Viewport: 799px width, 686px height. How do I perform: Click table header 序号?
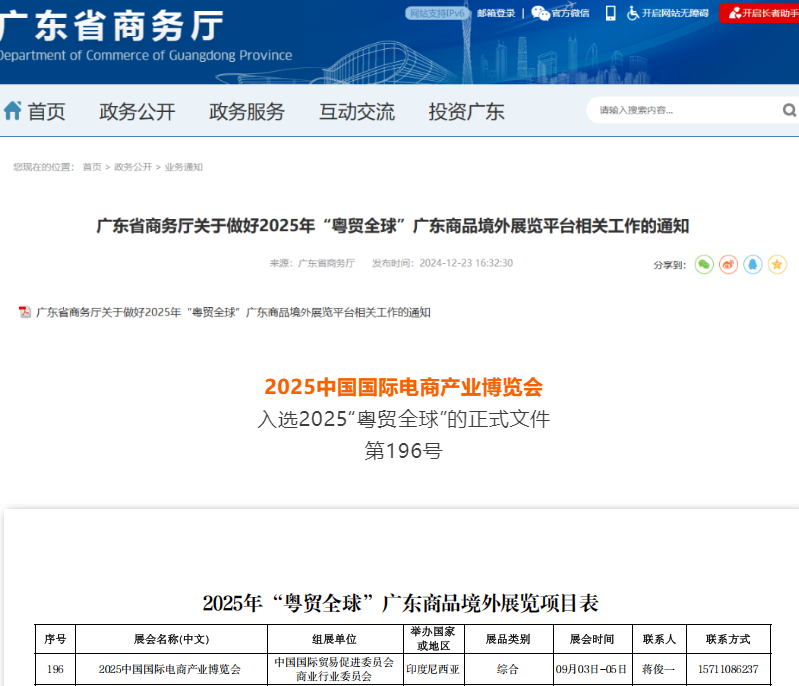click(x=55, y=639)
